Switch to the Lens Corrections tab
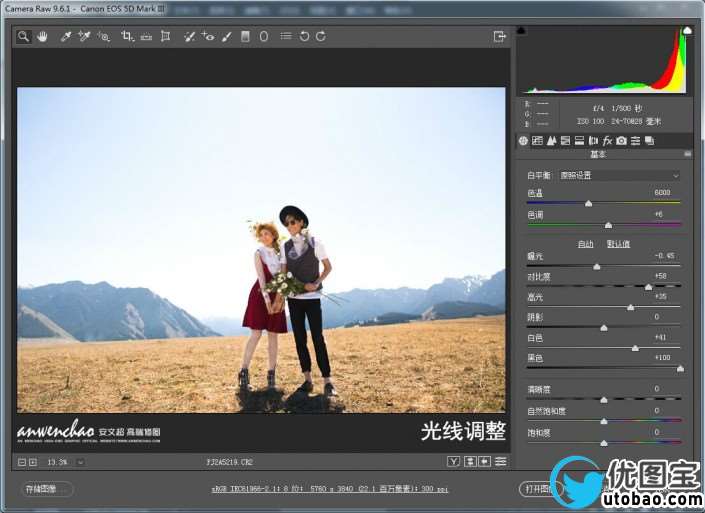Viewport: 705px width, 513px height. (593, 141)
